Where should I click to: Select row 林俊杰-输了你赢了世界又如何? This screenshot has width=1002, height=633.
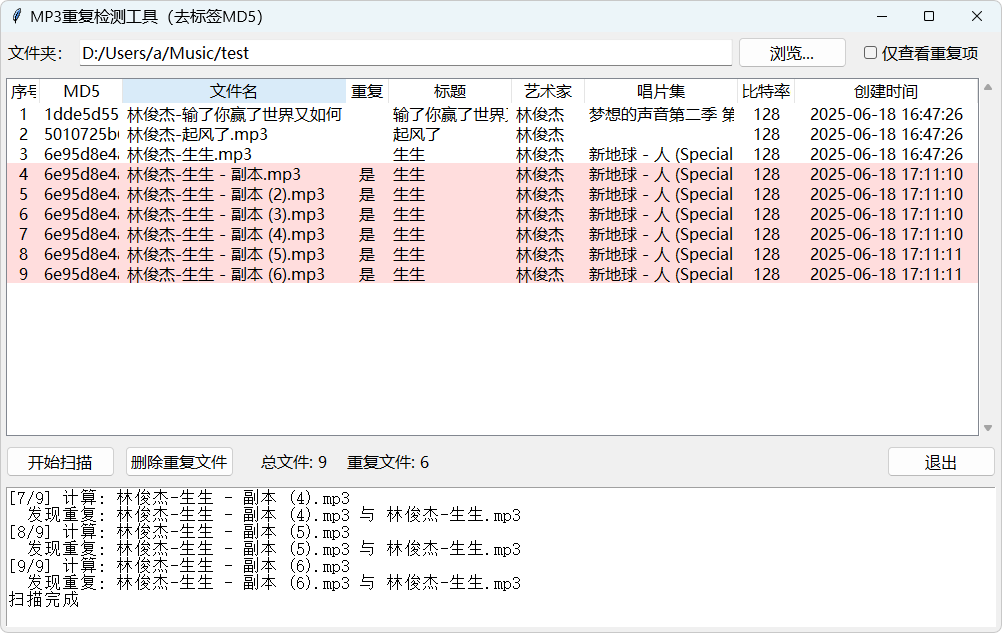point(492,114)
